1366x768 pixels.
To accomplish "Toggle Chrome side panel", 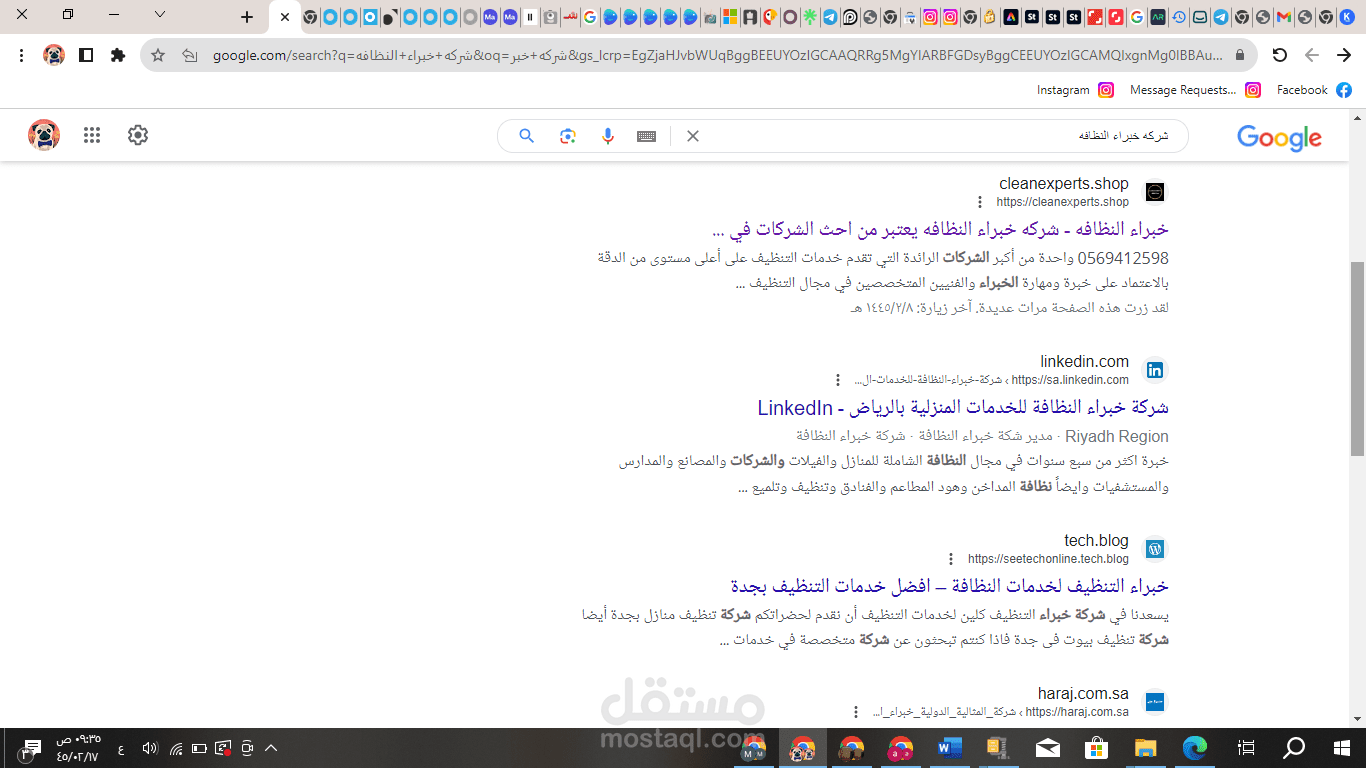I will pos(86,55).
